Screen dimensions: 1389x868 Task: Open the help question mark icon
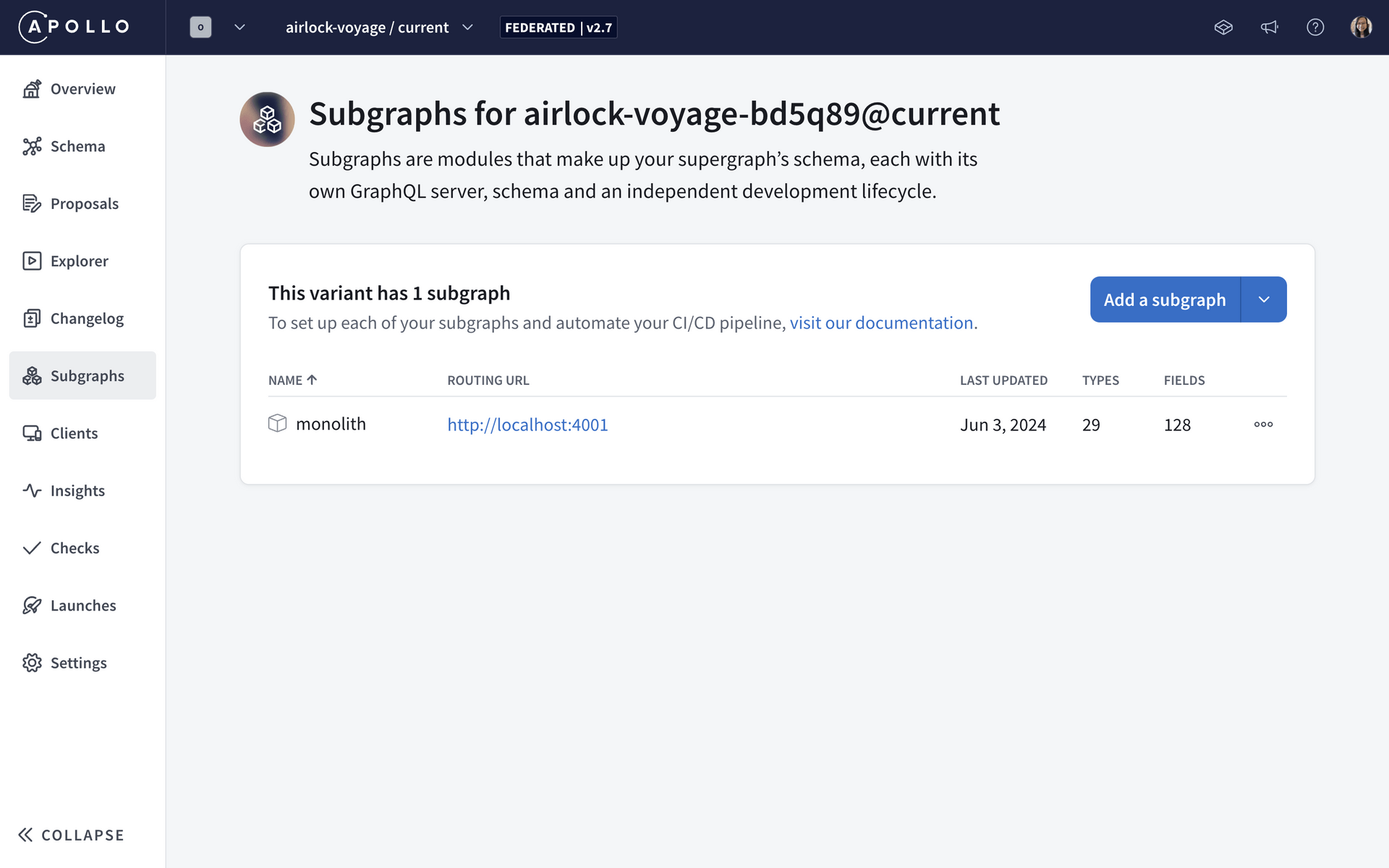(x=1316, y=27)
